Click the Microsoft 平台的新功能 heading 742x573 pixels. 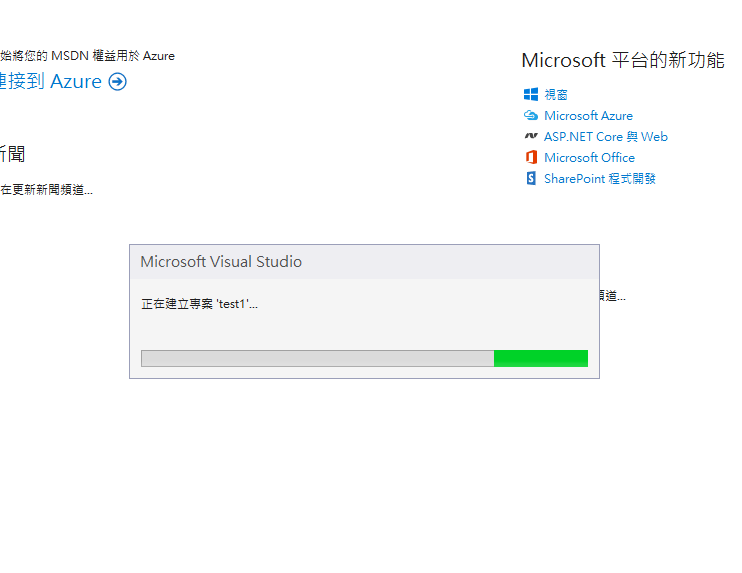pos(623,60)
